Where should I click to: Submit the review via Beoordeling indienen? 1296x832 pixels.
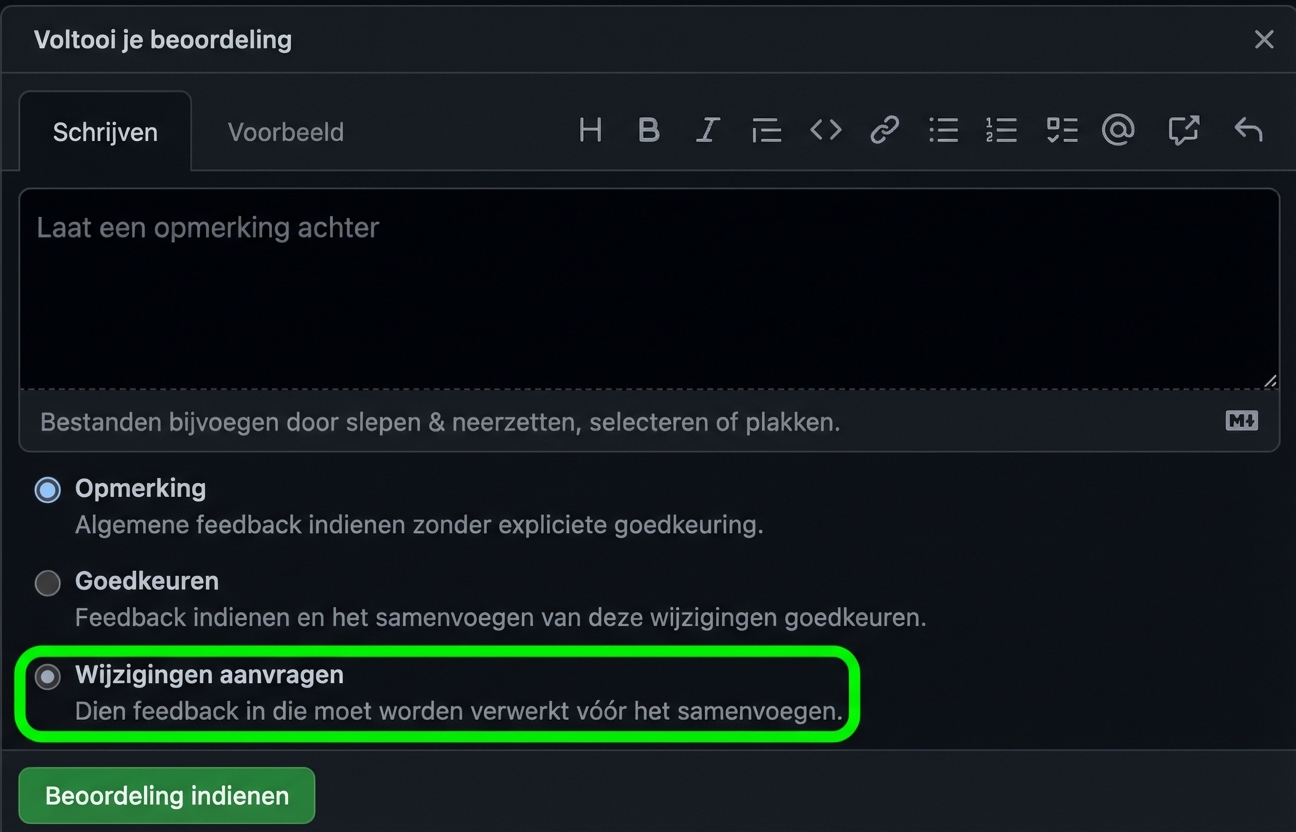pyautogui.click(x=166, y=795)
